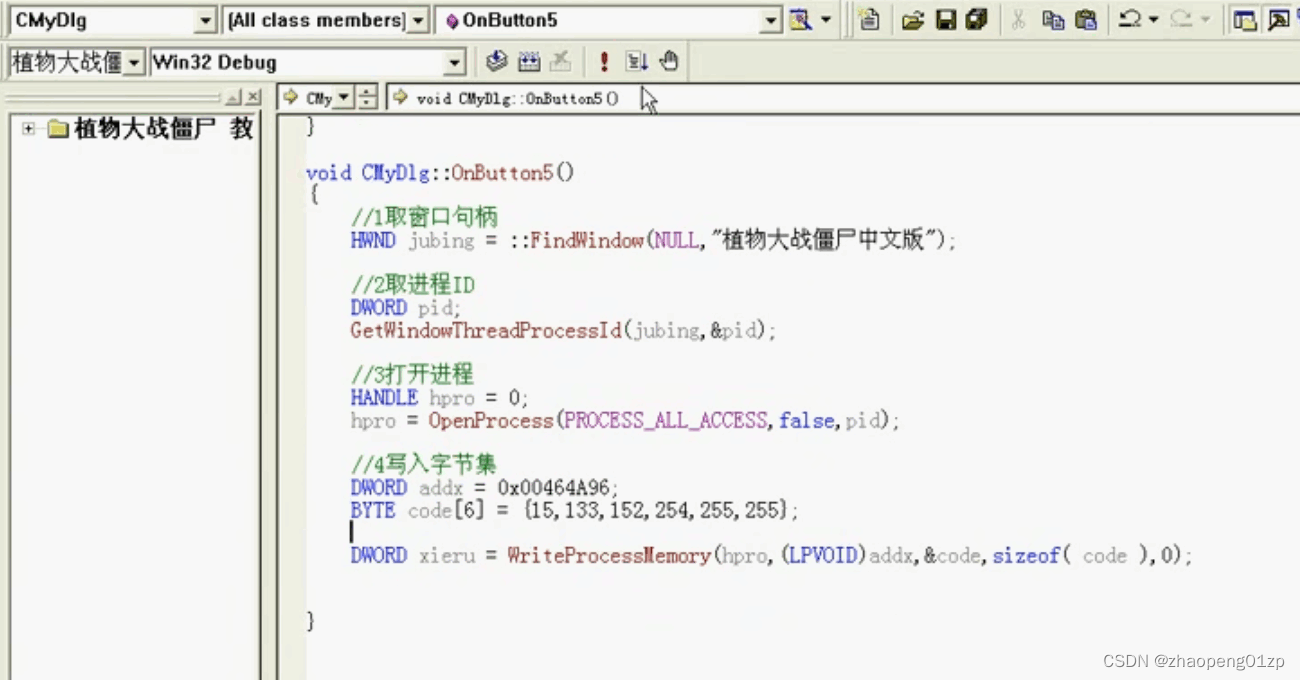
Task: Click the hand Insert Breakpoint icon
Action: (669, 62)
